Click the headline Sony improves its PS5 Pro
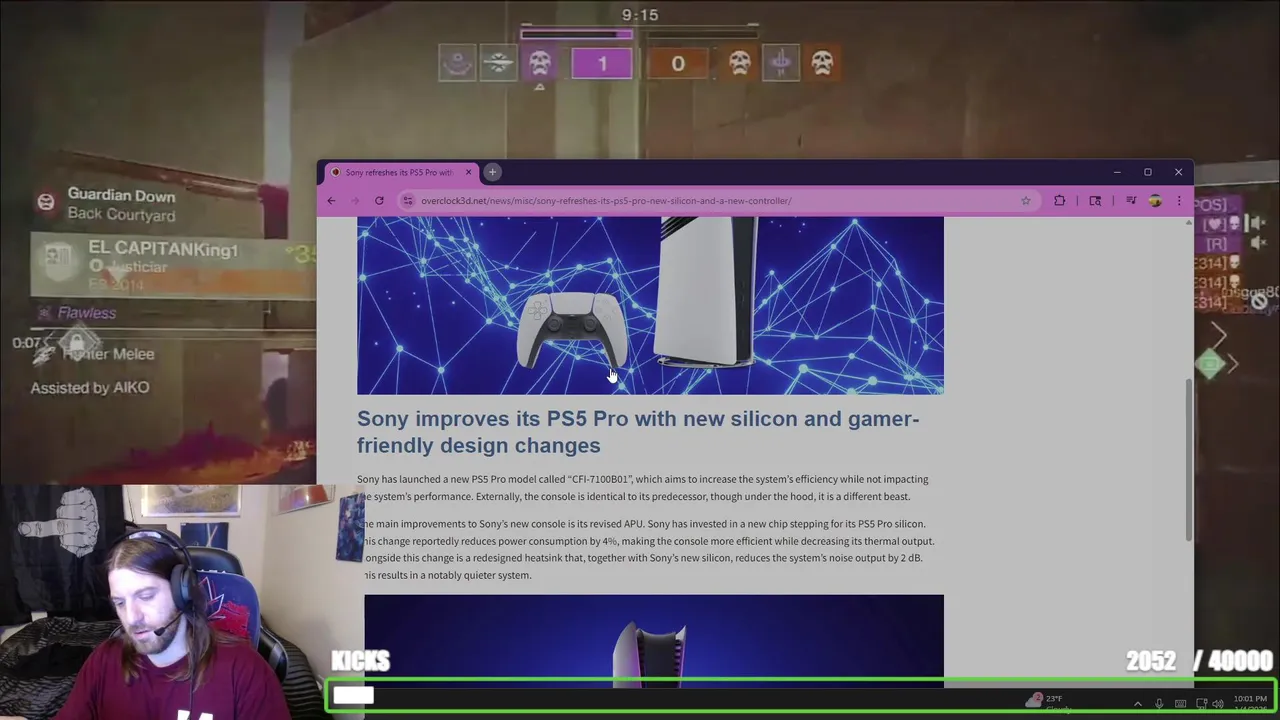Screen dimensions: 1280x720 [638, 432]
